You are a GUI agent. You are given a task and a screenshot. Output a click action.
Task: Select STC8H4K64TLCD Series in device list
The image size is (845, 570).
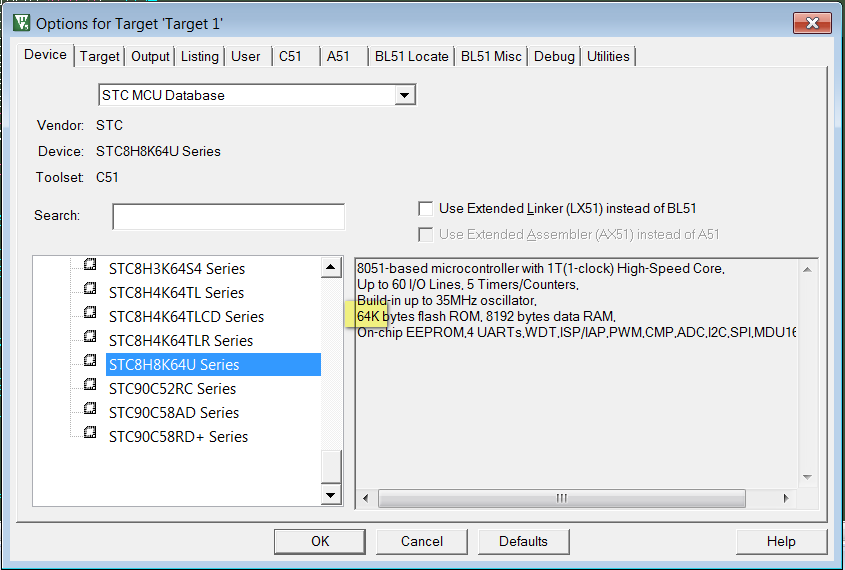click(186, 317)
